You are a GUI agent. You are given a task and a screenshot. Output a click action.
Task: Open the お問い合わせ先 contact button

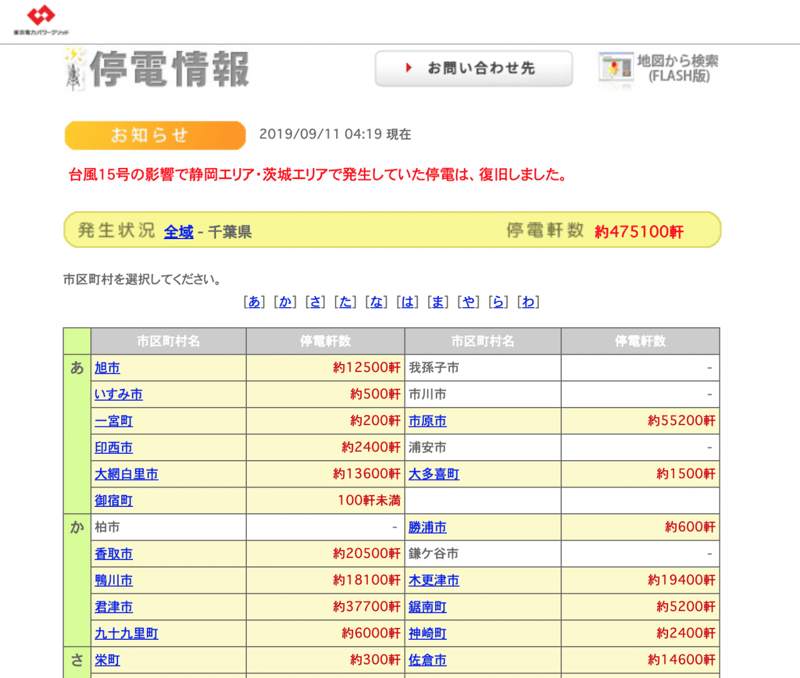click(473, 68)
